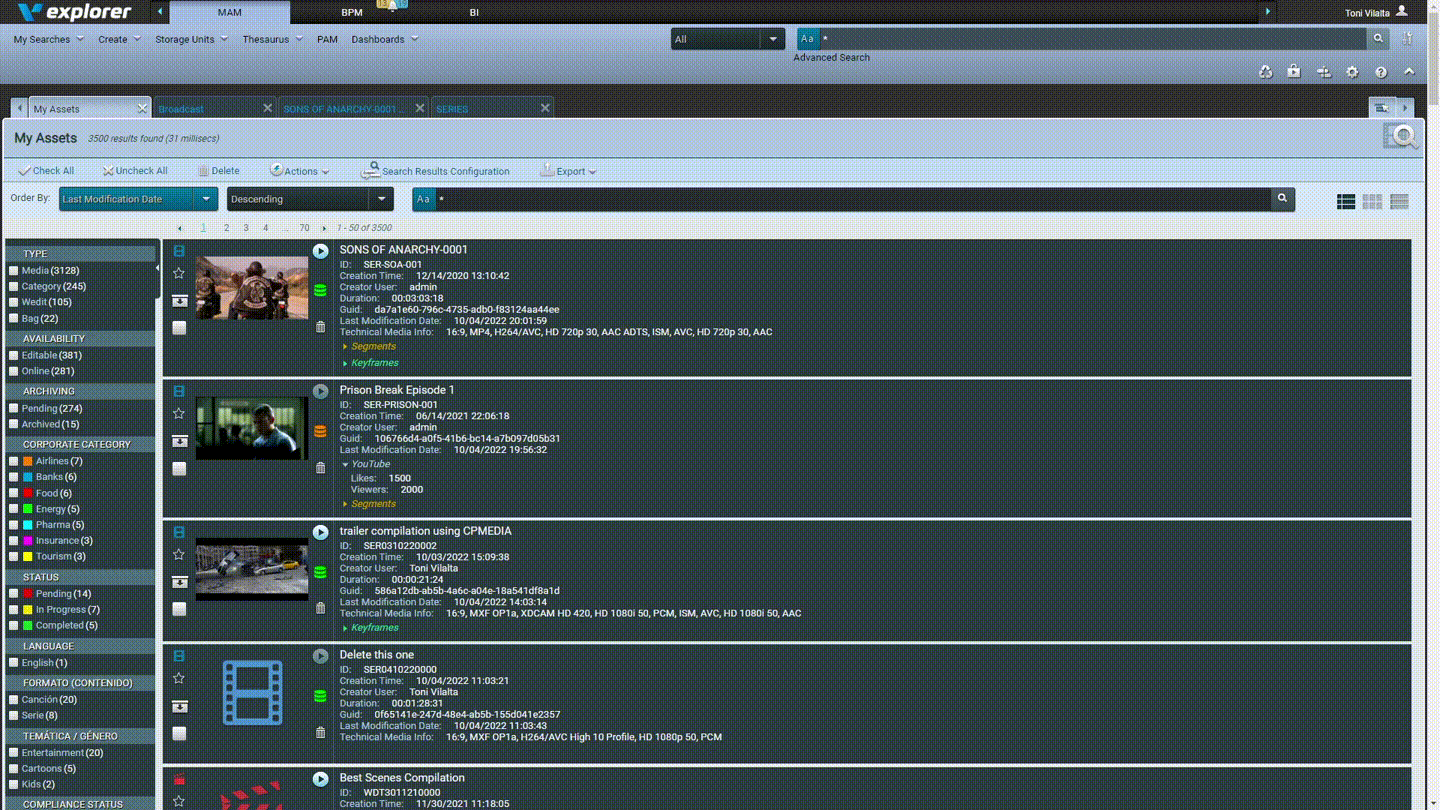Viewport: 1440px width, 810px height.
Task: Play the Prison Break Episode 1 asset
Action: 320,391
